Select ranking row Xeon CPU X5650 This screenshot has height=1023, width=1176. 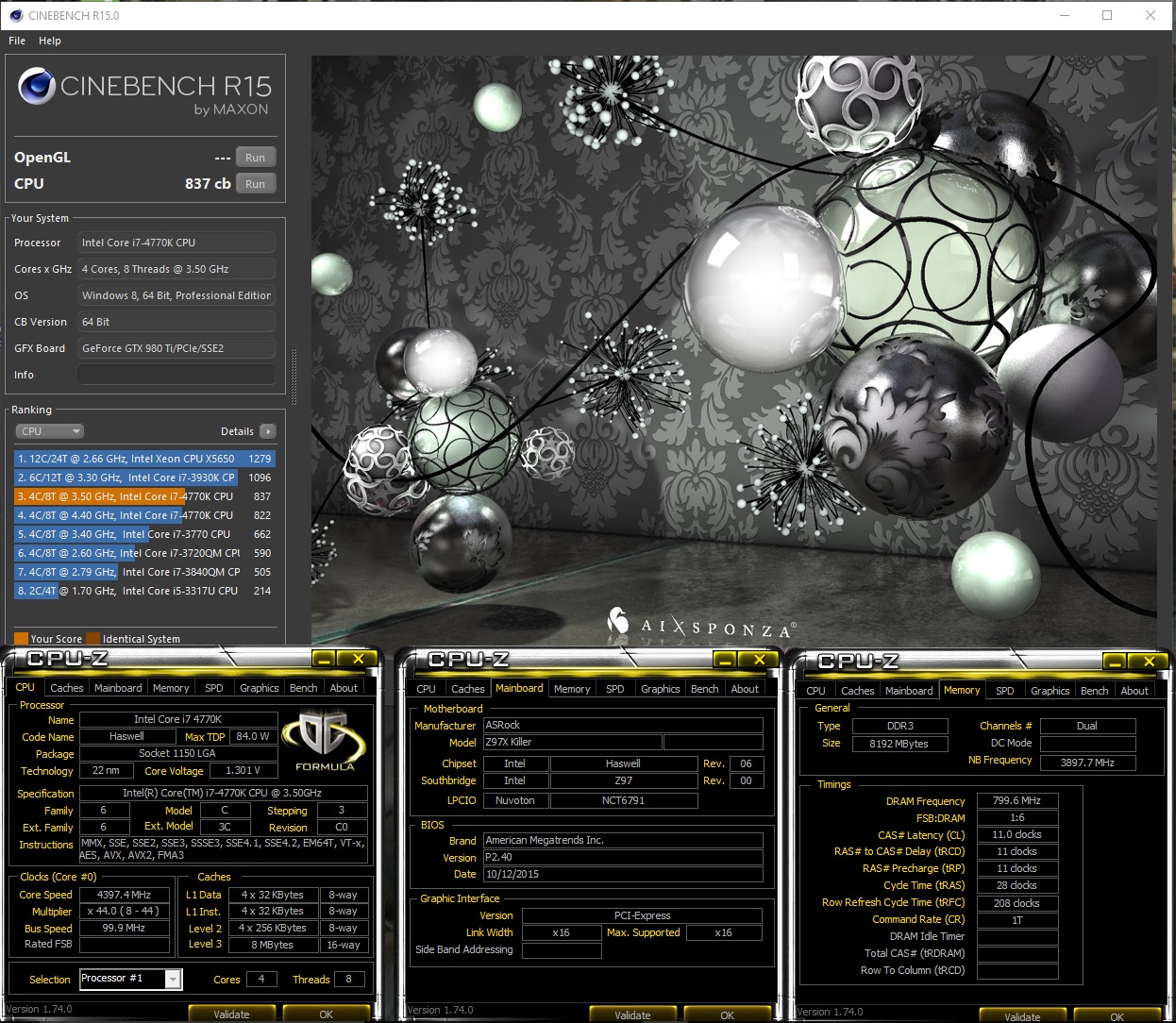(144, 459)
